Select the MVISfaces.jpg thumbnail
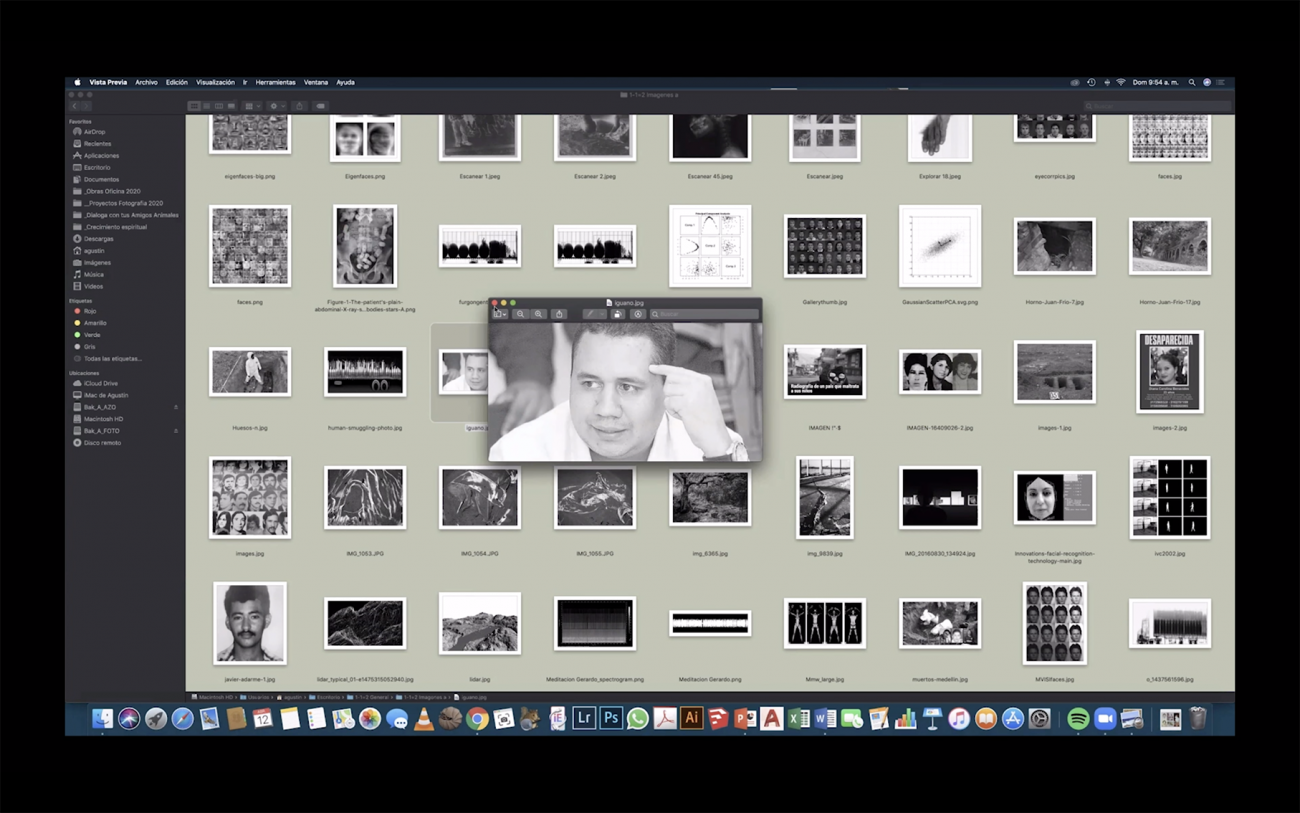1300x813 pixels. (1054, 623)
